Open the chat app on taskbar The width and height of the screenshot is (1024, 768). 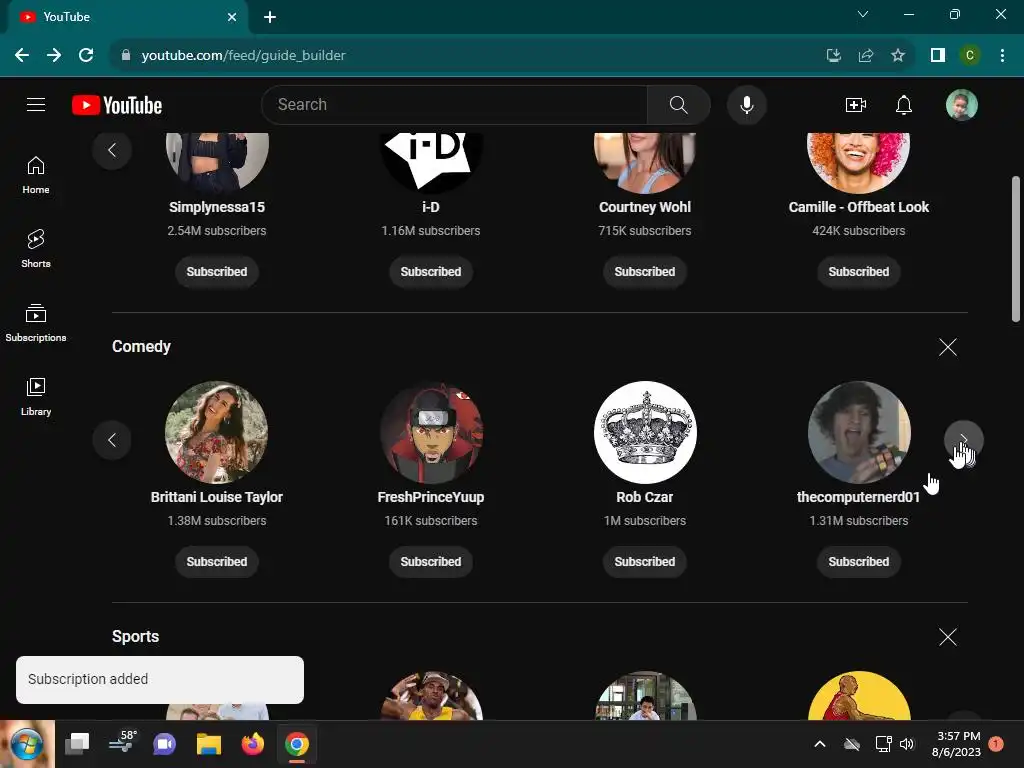(x=165, y=744)
